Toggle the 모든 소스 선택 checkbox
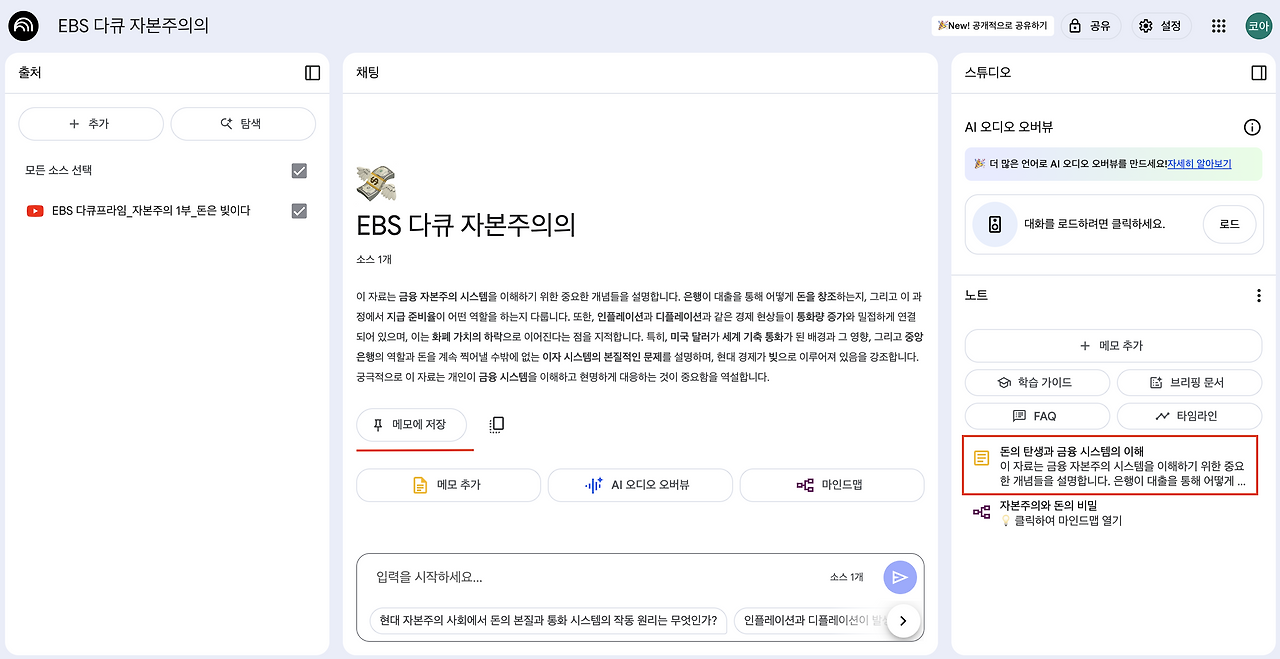Viewport: 1280px width, 659px height. click(x=298, y=170)
